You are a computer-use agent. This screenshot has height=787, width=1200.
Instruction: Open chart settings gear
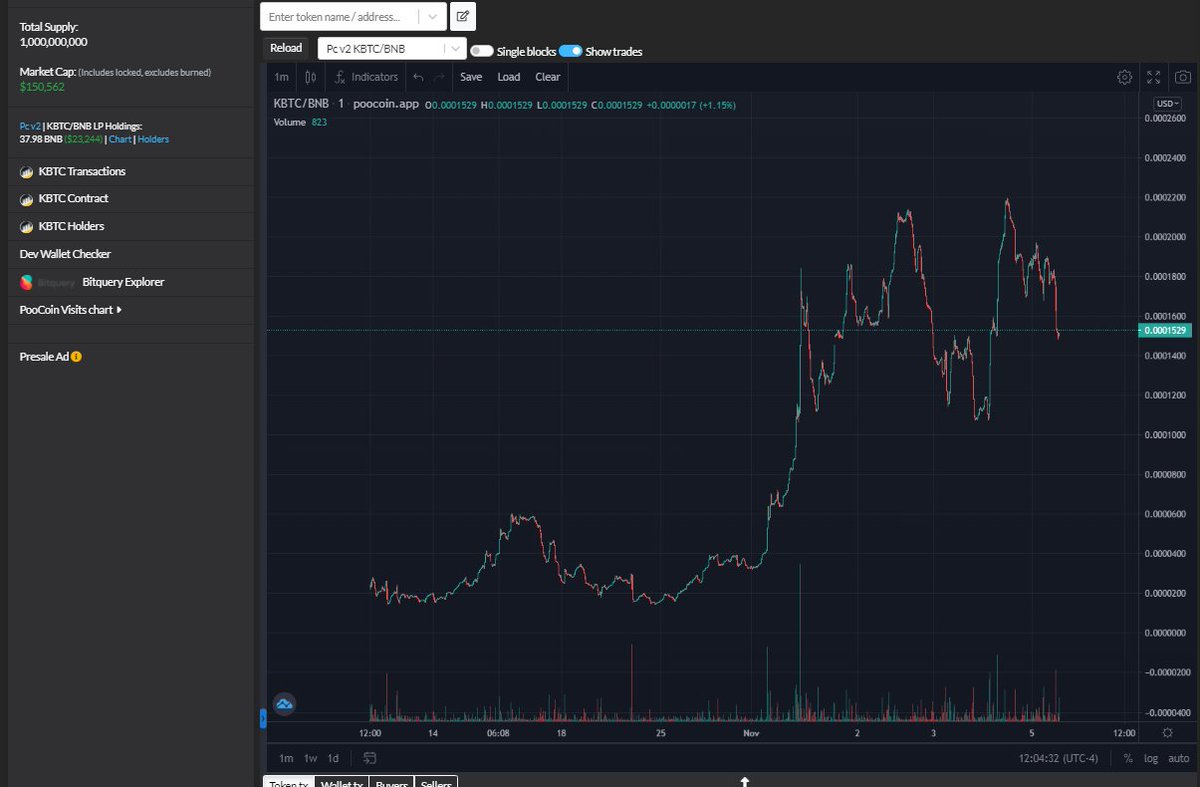coord(1124,77)
